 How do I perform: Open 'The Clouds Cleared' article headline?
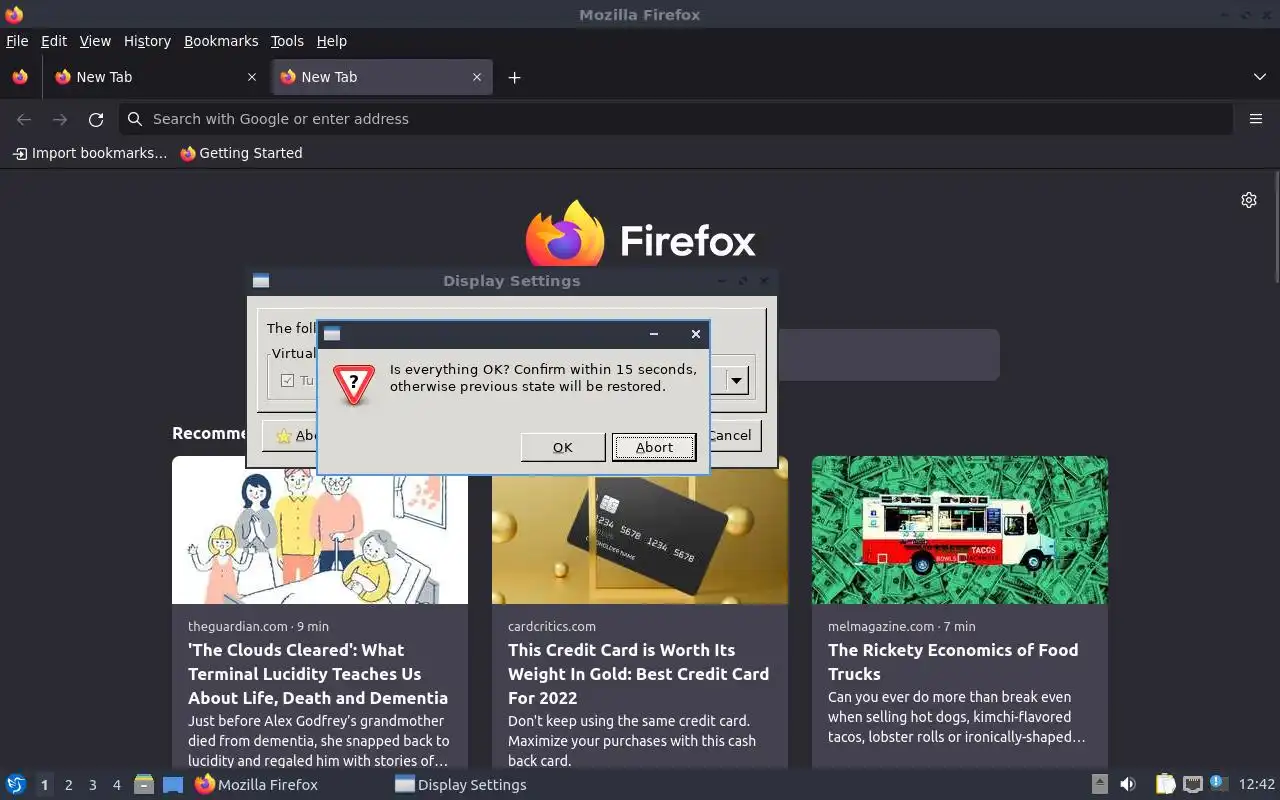click(318, 674)
